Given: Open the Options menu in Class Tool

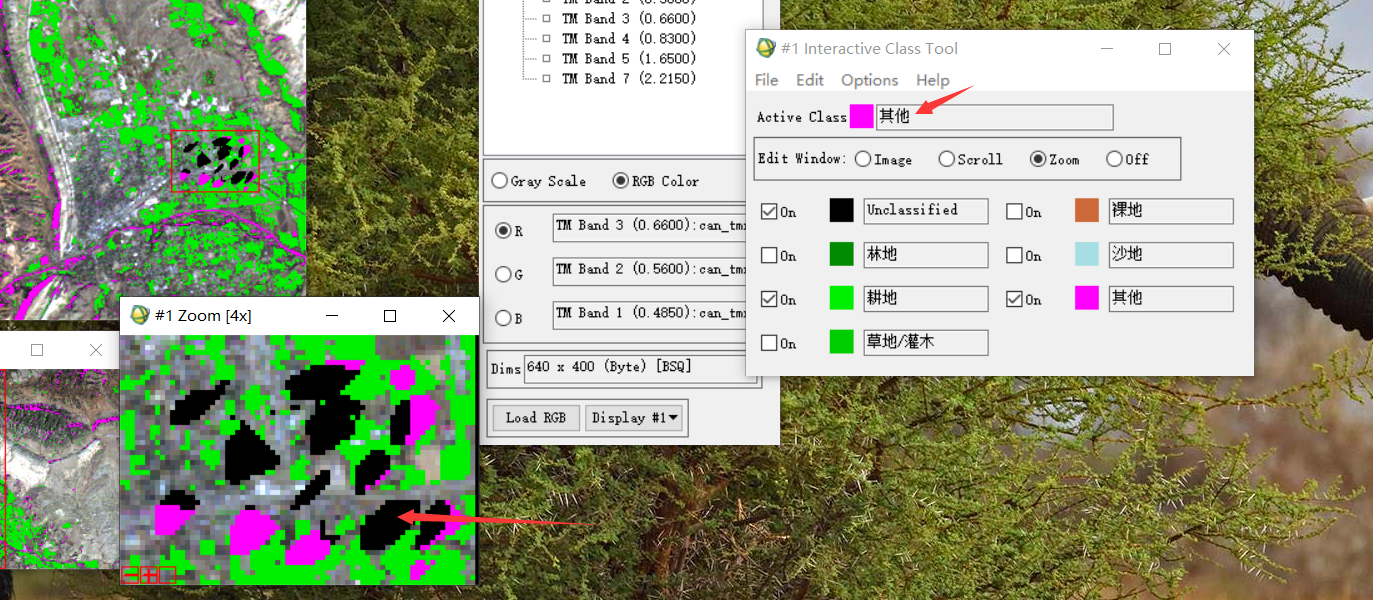Looking at the screenshot, I should point(870,80).
